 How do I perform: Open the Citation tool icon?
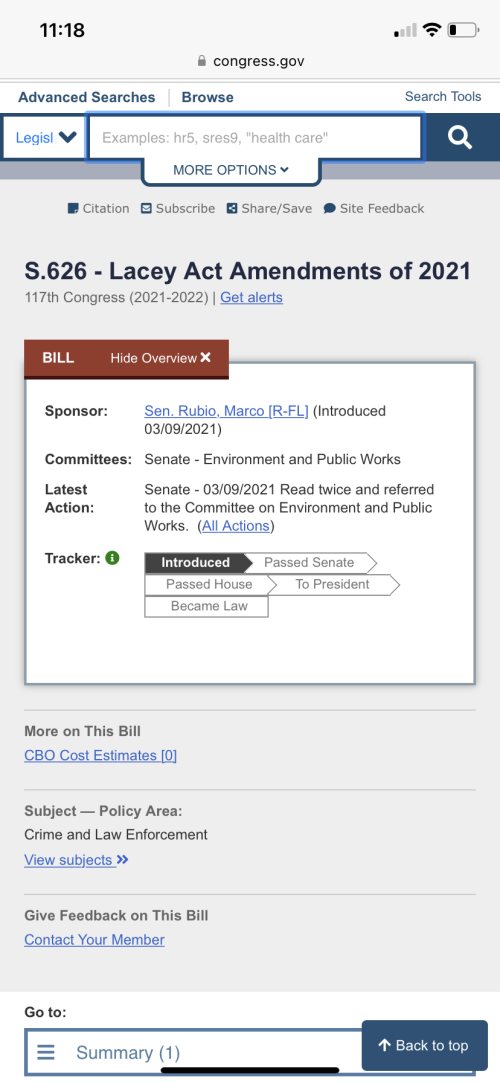click(x=73, y=209)
